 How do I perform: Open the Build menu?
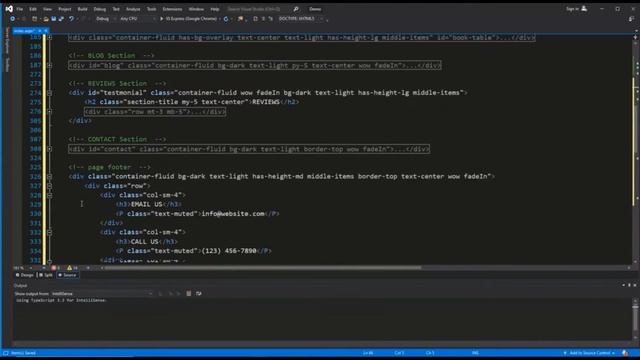pos(82,9)
